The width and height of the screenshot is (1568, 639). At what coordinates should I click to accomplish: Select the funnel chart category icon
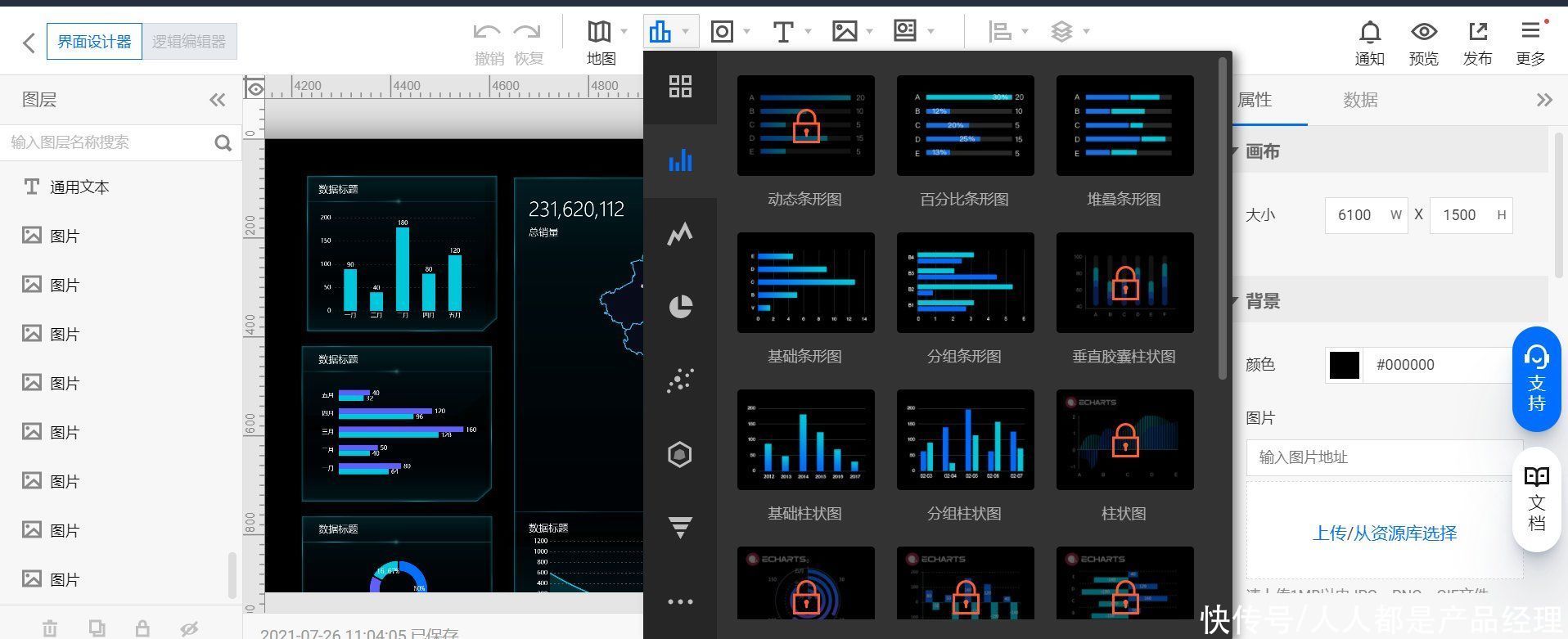(x=680, y=528)
